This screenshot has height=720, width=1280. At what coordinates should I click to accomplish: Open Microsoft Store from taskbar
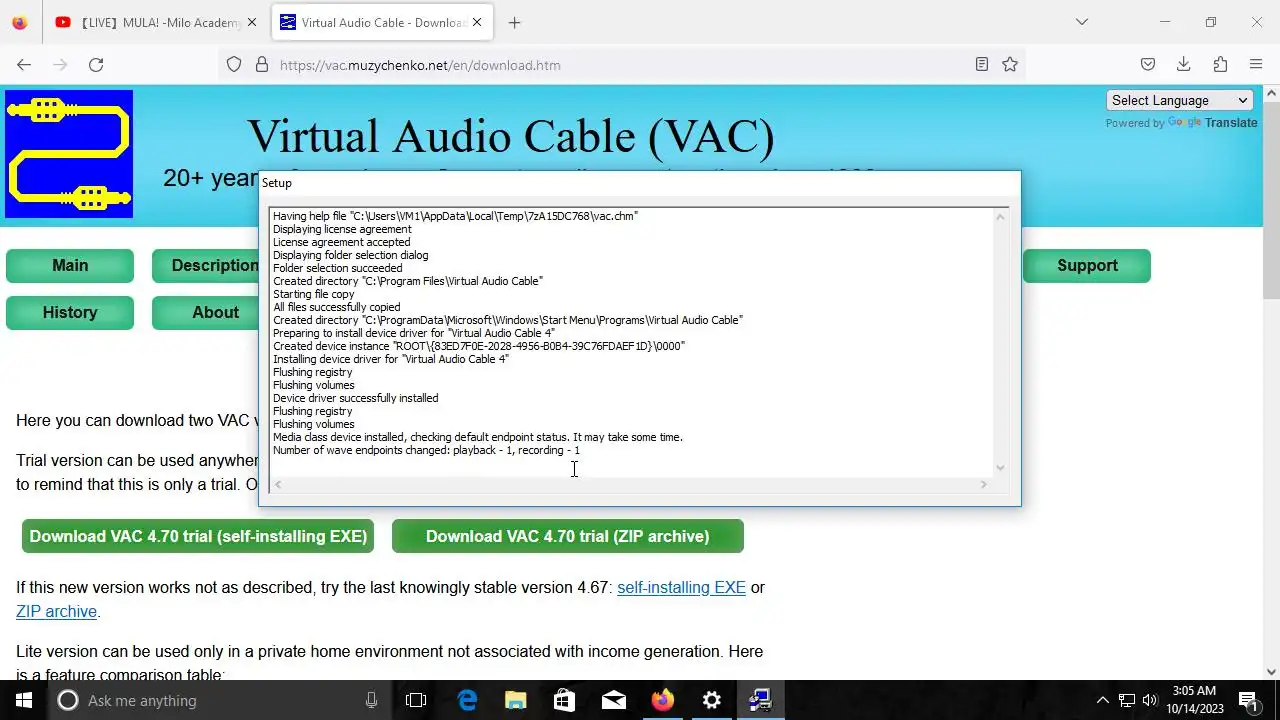565,700
